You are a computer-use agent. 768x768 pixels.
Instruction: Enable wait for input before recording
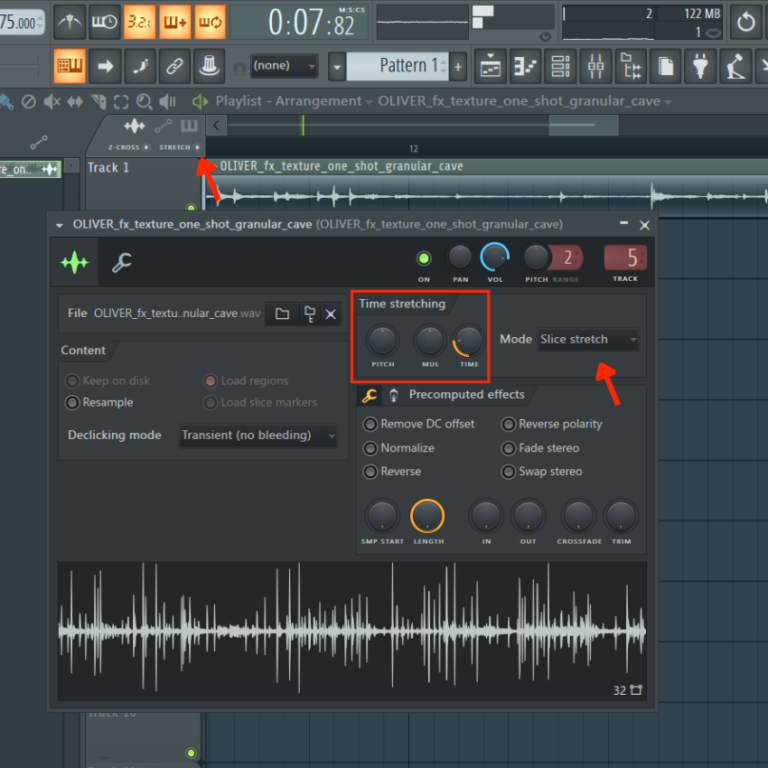point(104,22)
